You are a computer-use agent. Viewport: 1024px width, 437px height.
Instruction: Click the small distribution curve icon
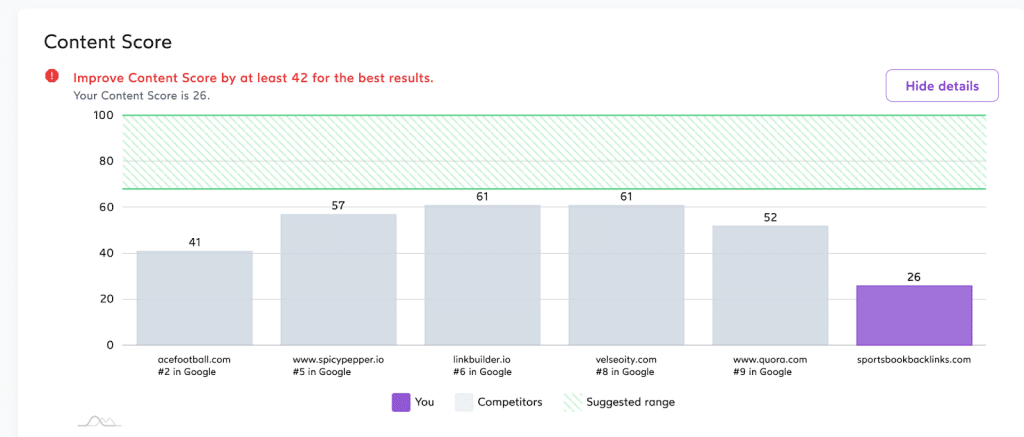coord(99,421)
